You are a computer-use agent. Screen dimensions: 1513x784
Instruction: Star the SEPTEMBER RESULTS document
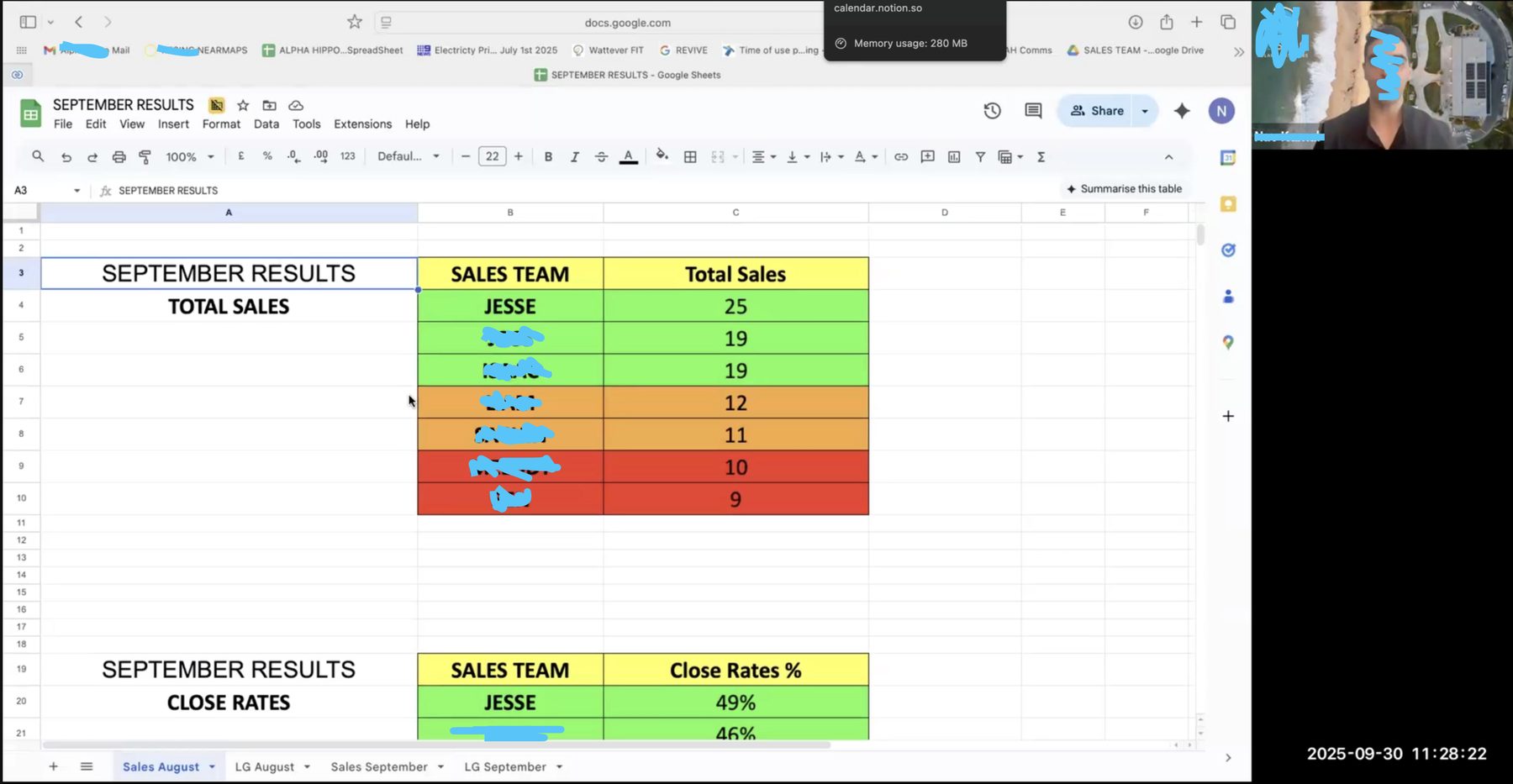tap(243, 105)
